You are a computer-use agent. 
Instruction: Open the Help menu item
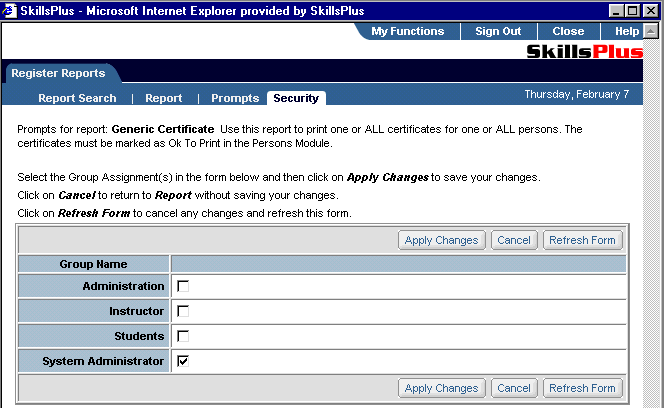pos(627,31)
